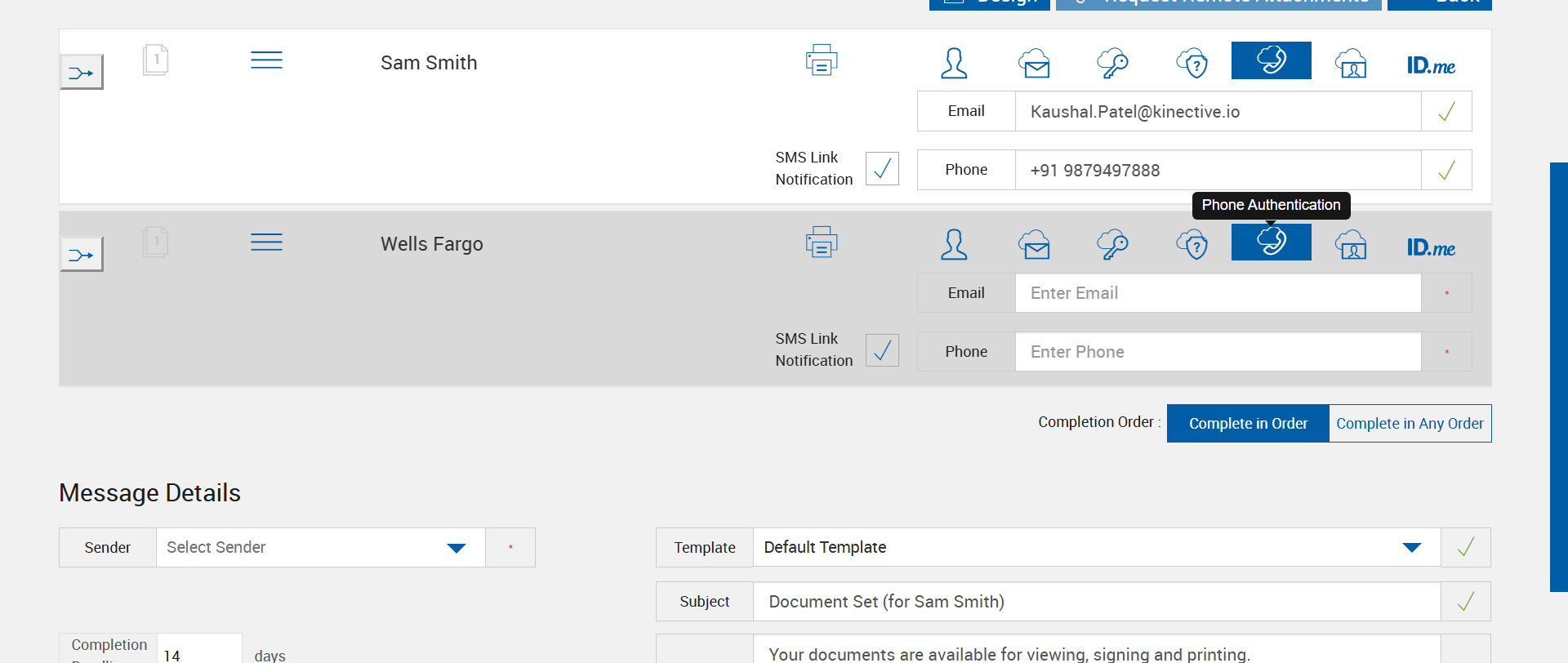Toggle SMS Link Notification for Sam Smith
1568x663 pixels.
[882, 168]
